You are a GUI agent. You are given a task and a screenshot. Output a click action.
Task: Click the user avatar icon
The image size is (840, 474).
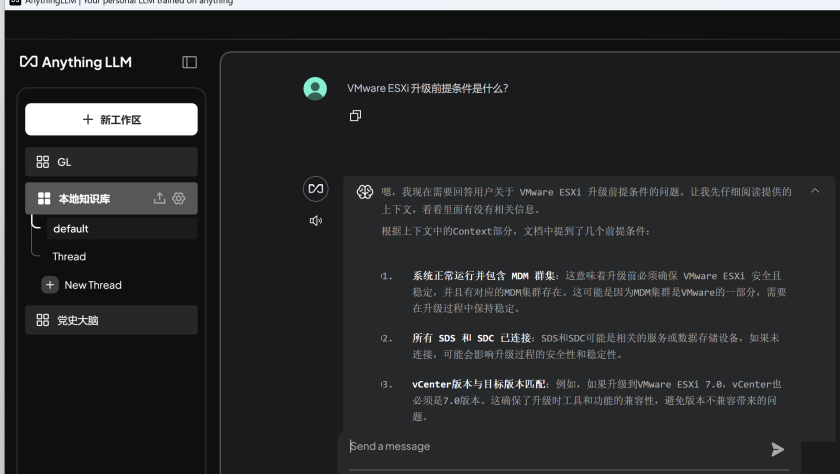[315, 89]
